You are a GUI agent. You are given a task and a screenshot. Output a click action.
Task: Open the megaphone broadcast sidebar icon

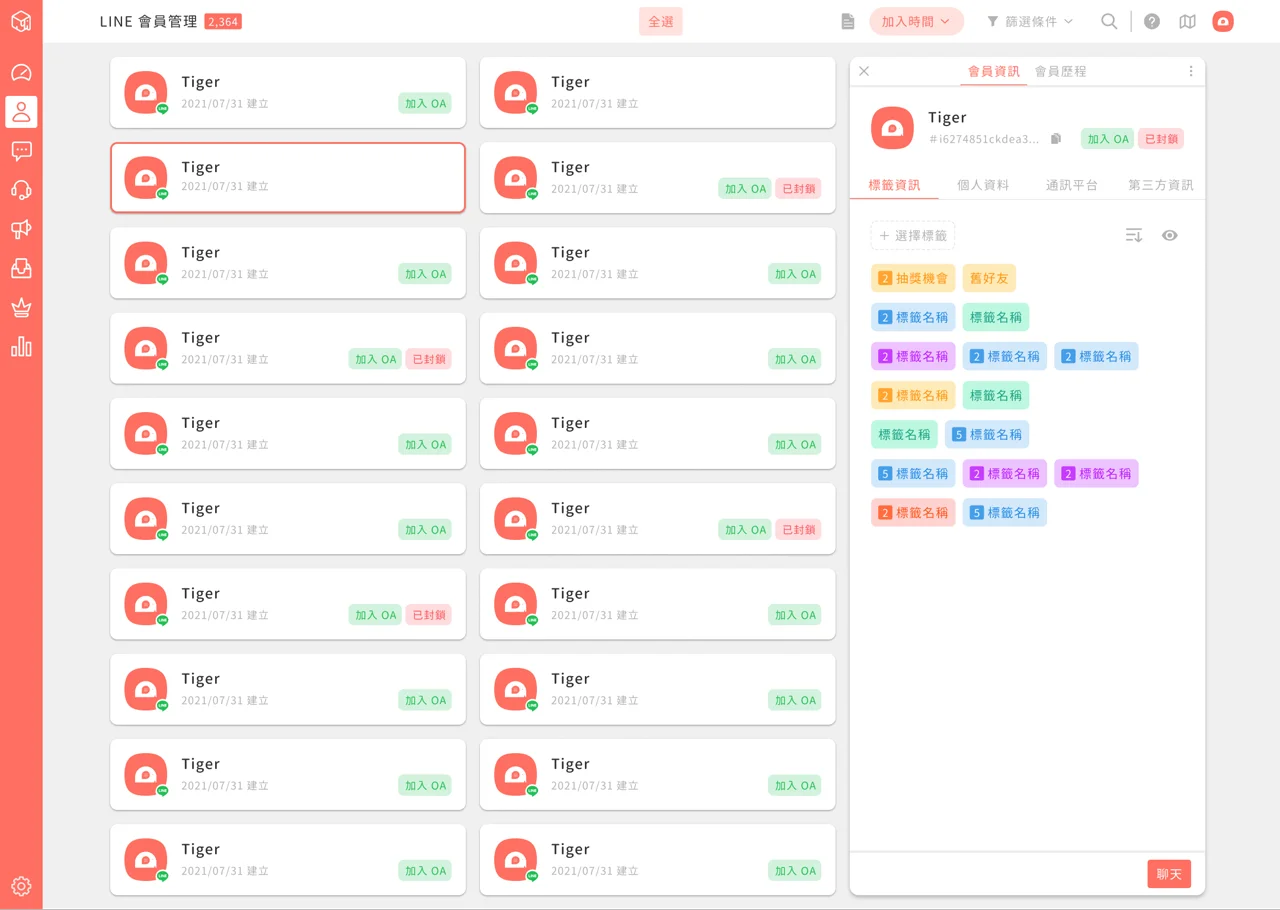[x=21, y=229]
